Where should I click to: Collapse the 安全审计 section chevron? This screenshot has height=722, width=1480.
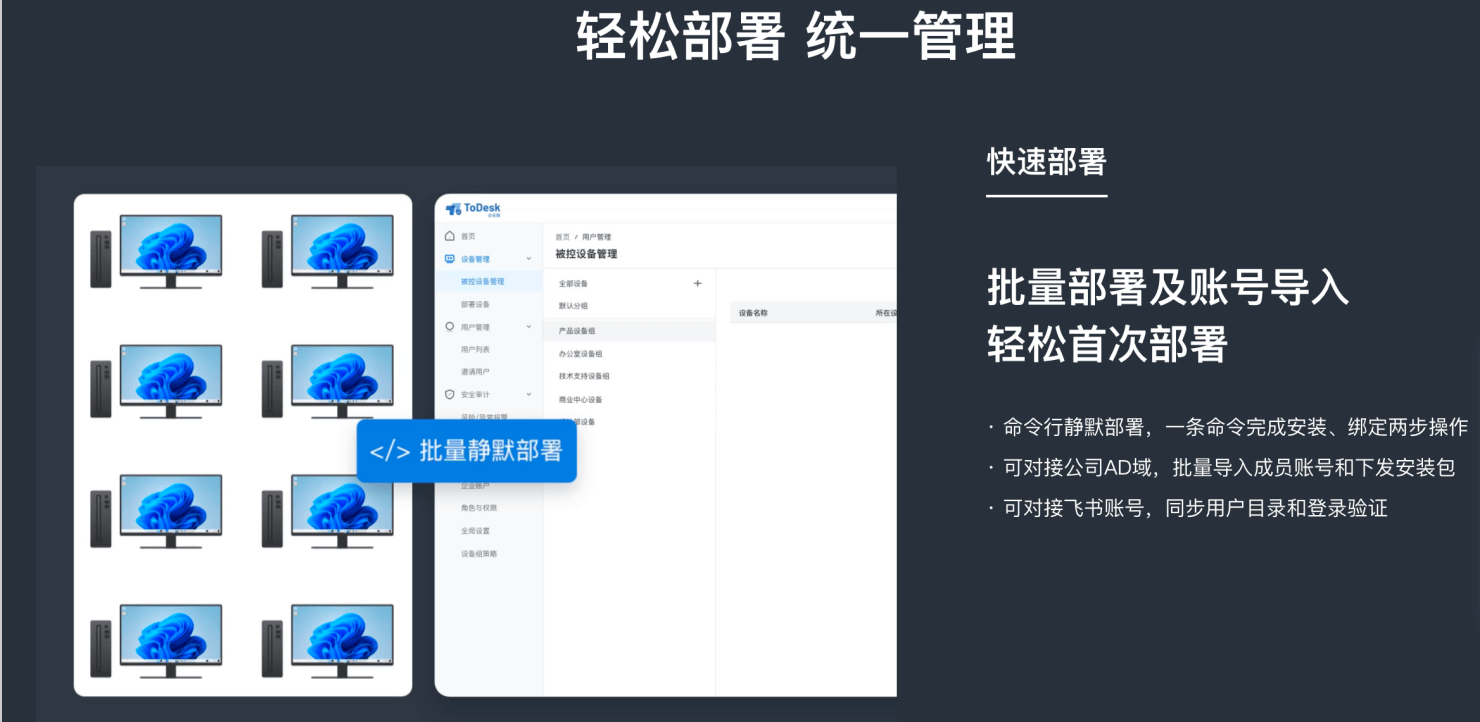pyautogui.click(x=529, y=395)
